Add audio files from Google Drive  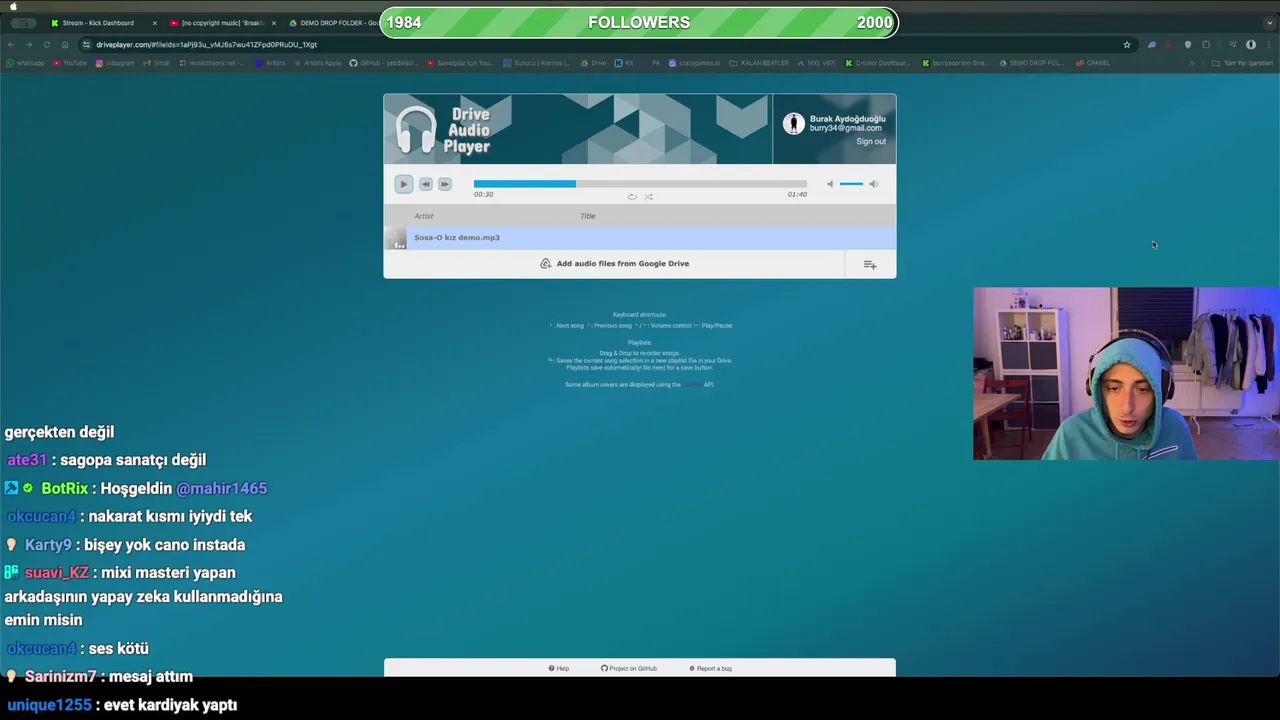click(614, 264)
